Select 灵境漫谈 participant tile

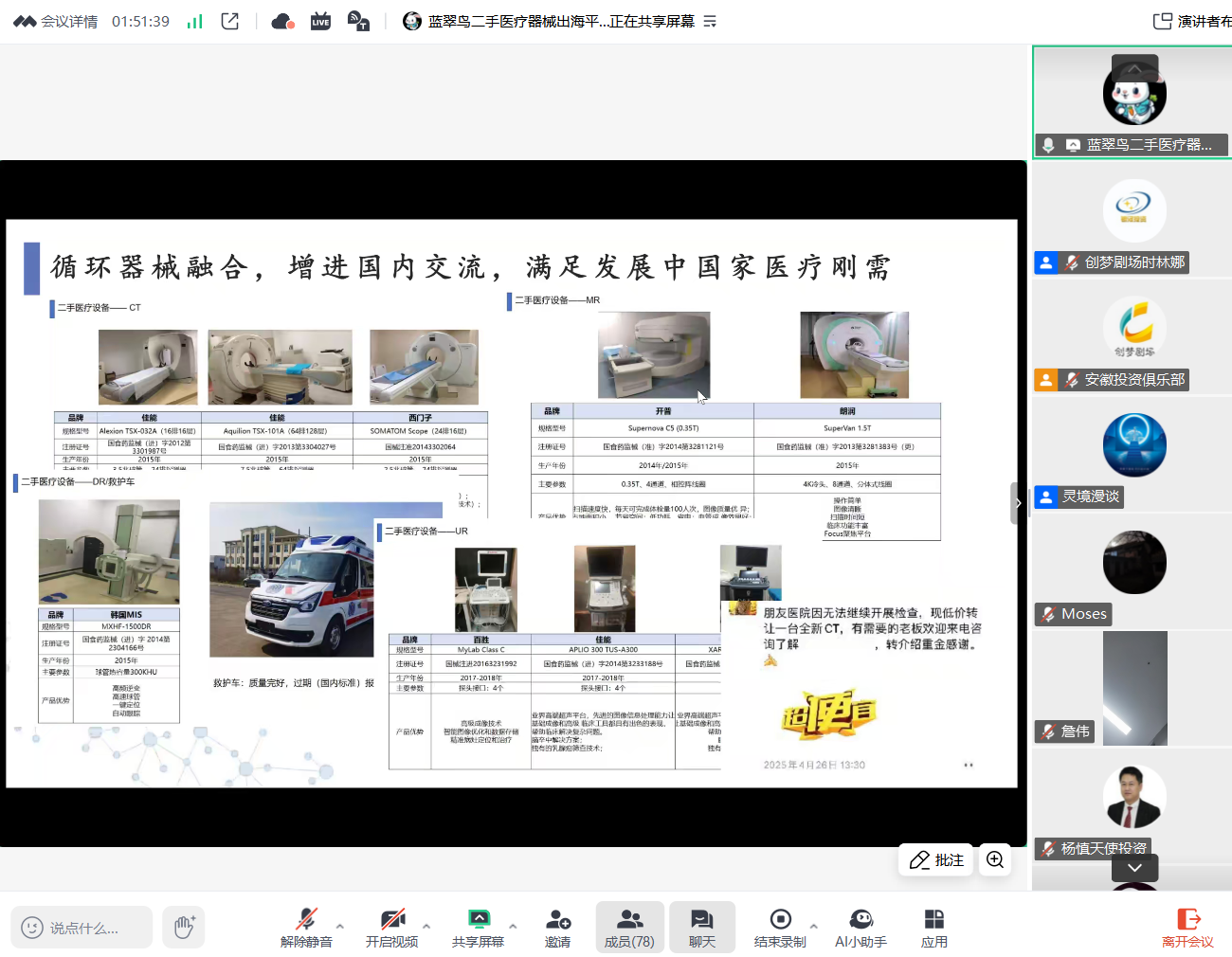(x=1132, y=456)
